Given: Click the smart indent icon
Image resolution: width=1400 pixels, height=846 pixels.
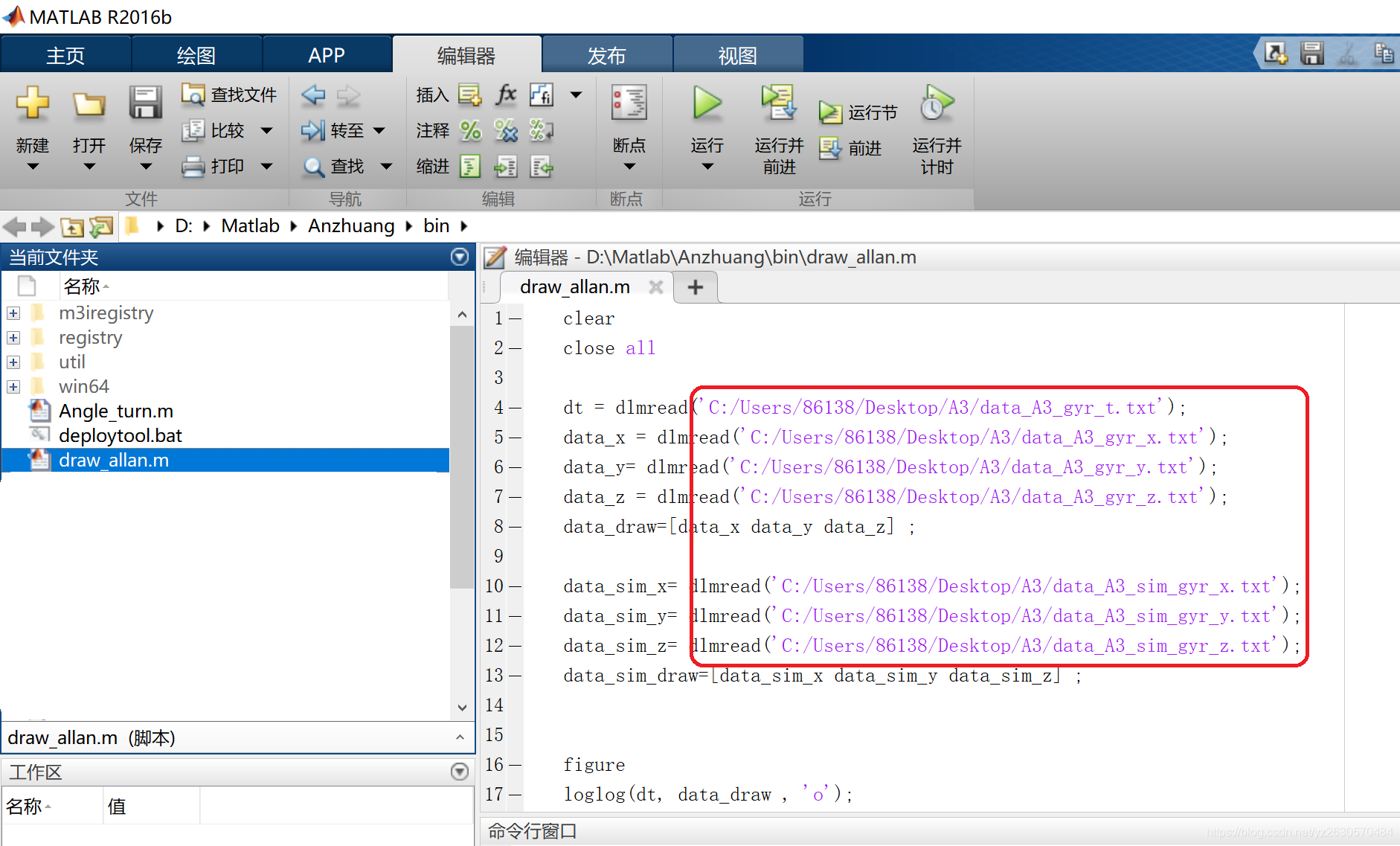Looking at the screenshot, I should pos(470,166).
